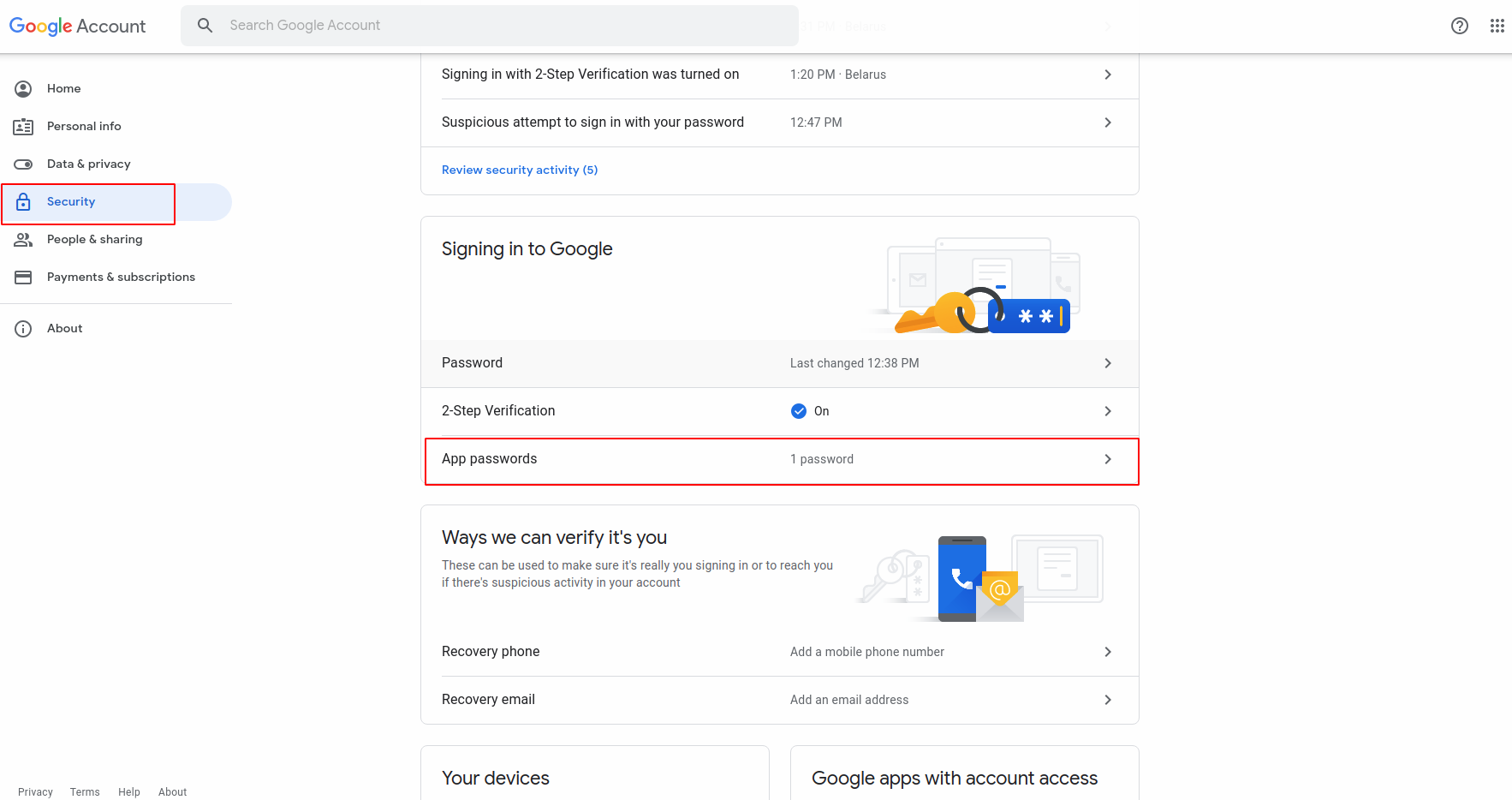Click the Terms footer link
1512x800 pixels.
(85, 792)
